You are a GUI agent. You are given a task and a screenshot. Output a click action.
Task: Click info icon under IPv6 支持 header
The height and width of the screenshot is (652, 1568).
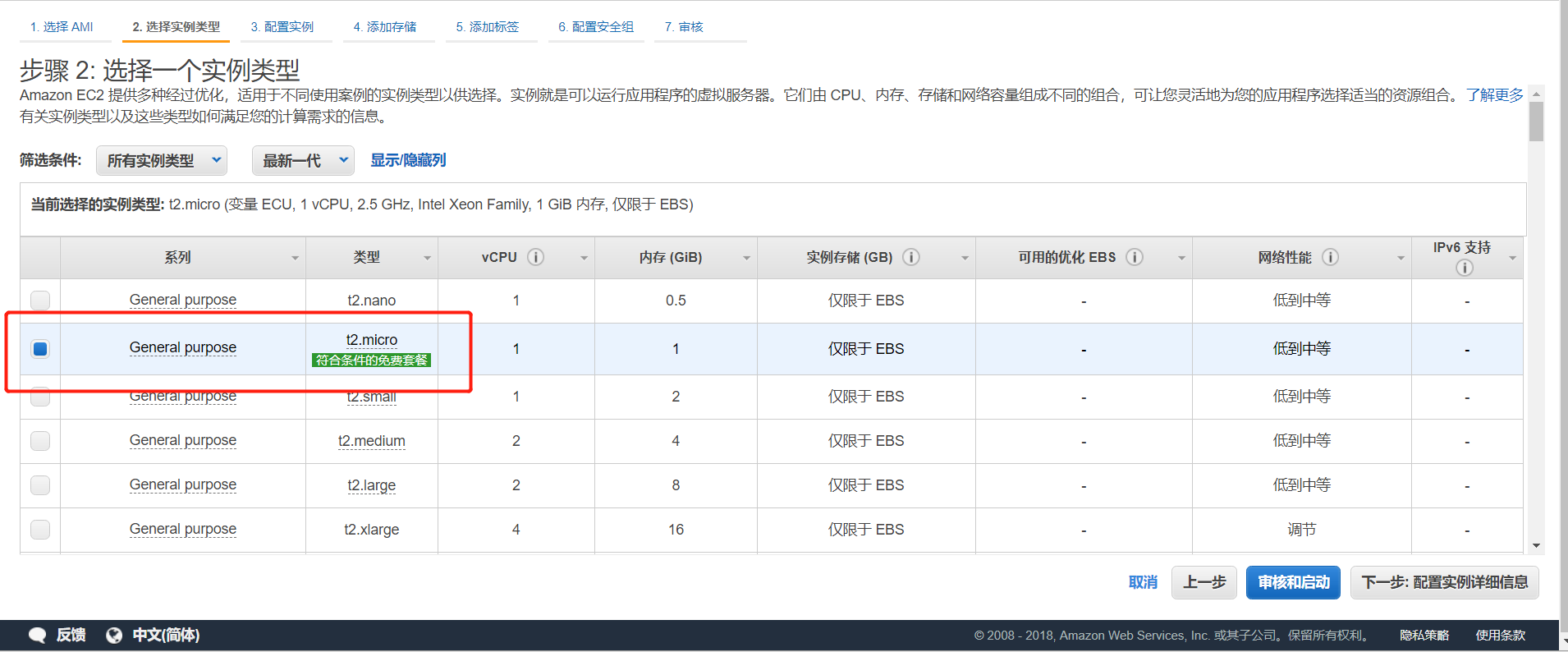tap(1464, 268)
